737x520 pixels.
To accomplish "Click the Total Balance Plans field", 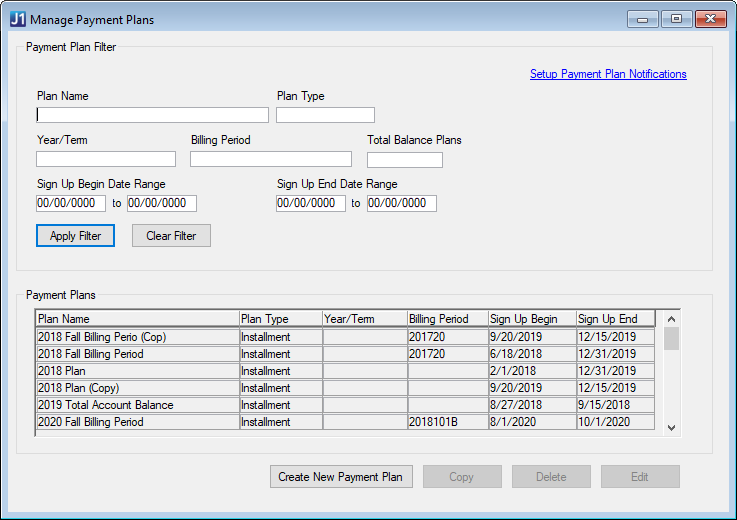I will (404, 160).
